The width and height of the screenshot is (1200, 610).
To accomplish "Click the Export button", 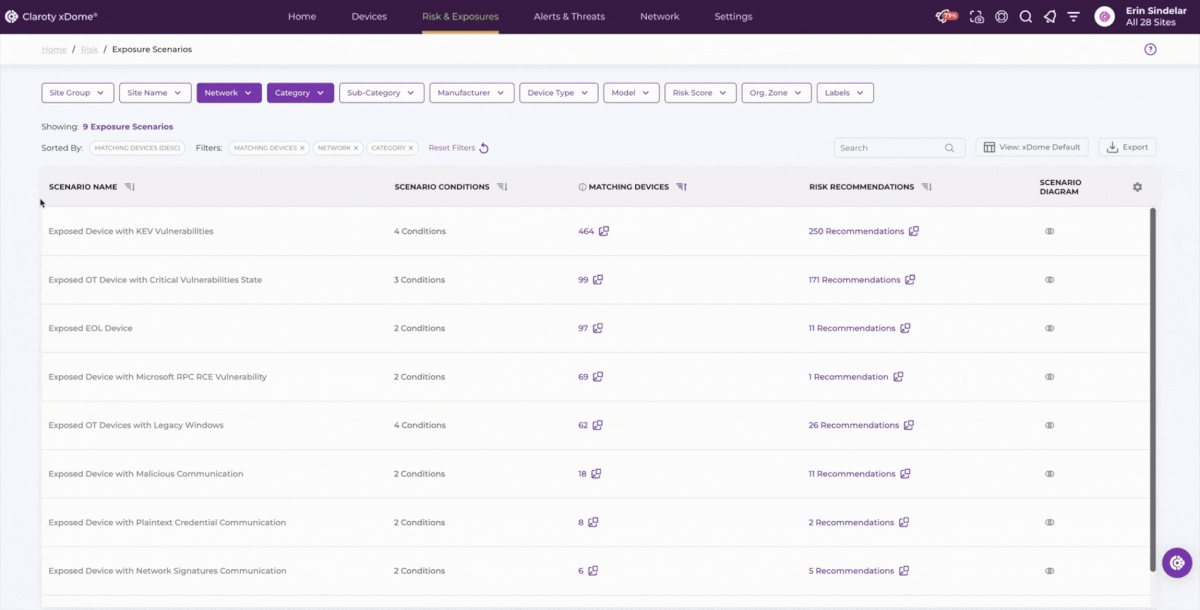I will click(x=1127, y=147).
